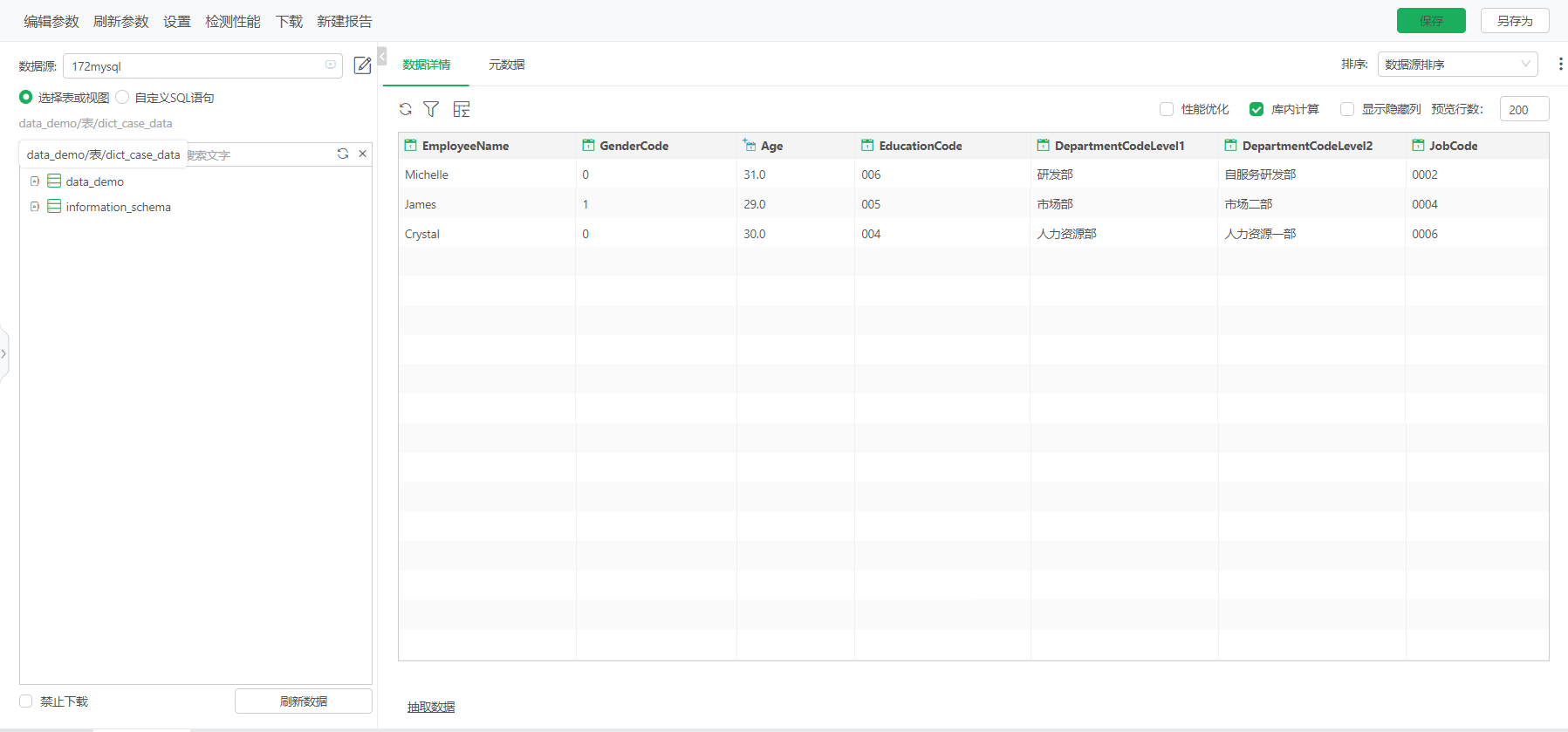Image resolution: width=1568 pixels, height=732 pixels.
Task: Click the green 保存 button
Action: (x=1431, y=21)
